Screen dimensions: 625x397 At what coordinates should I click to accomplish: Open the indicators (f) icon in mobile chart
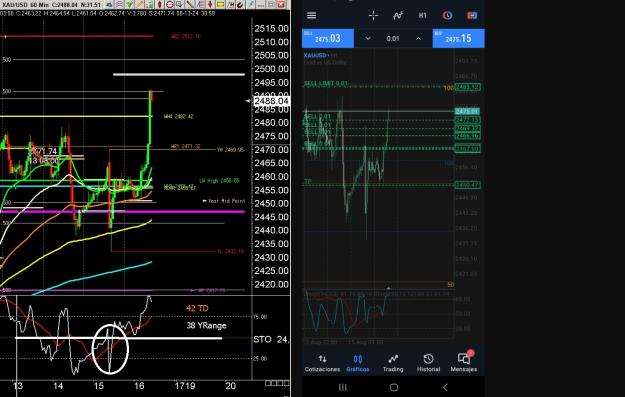(398, 16)
